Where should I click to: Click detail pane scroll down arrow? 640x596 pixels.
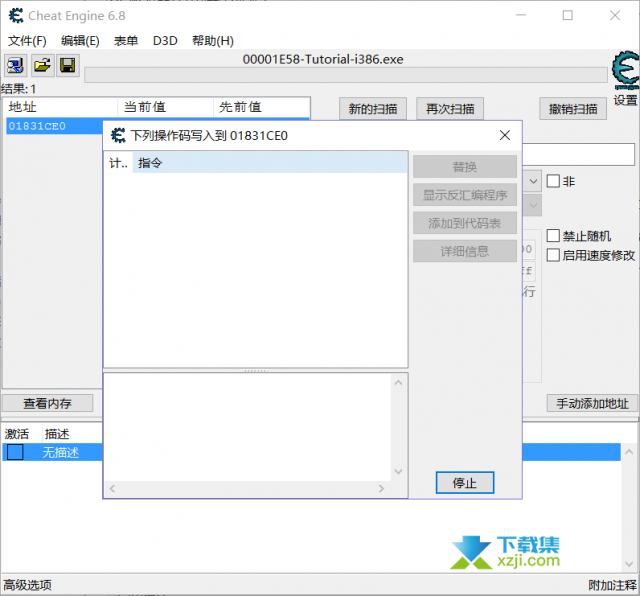[399, 472]
